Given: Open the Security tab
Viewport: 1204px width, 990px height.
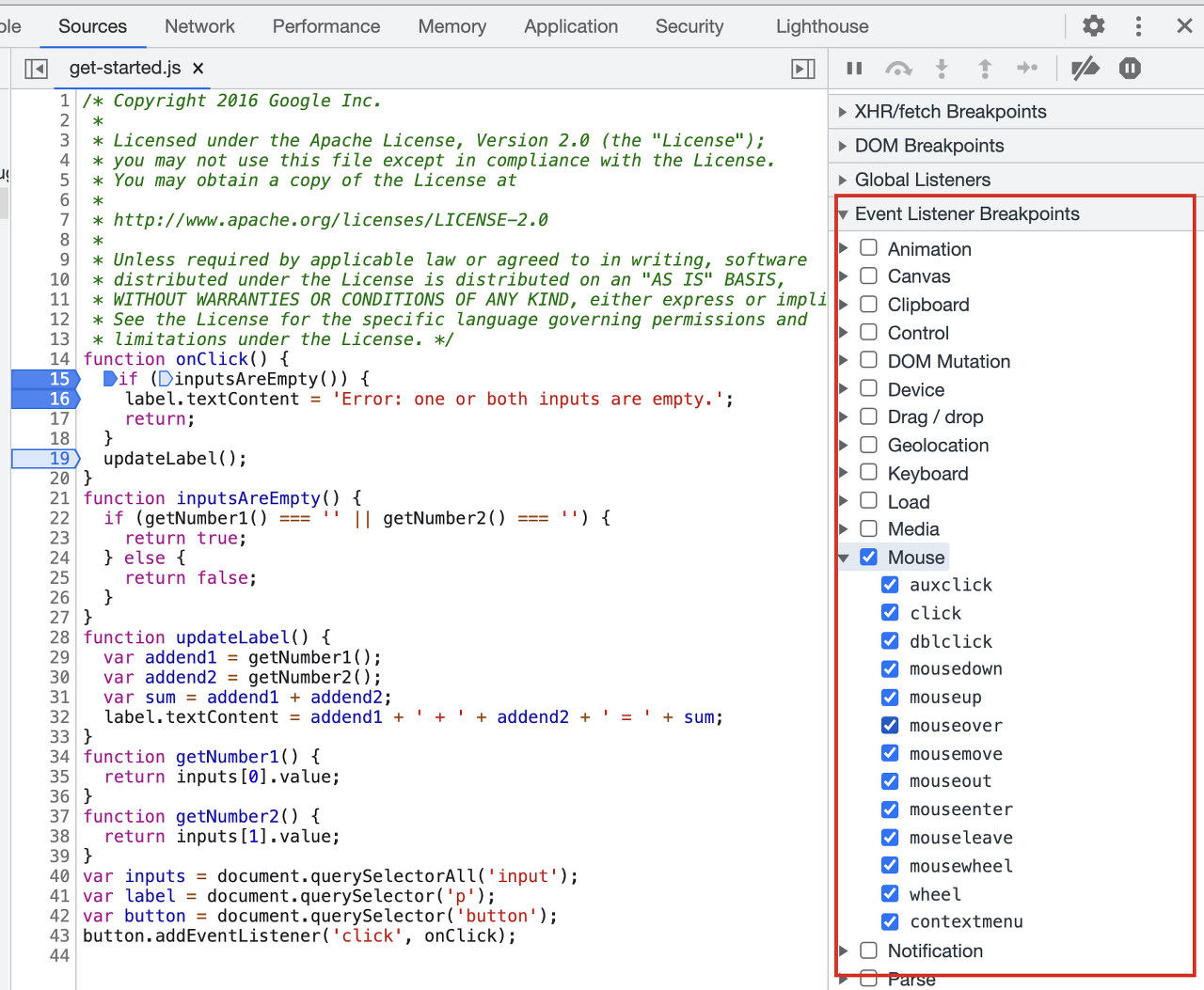Looking at the screenshot, I should [x=689, y=26].
